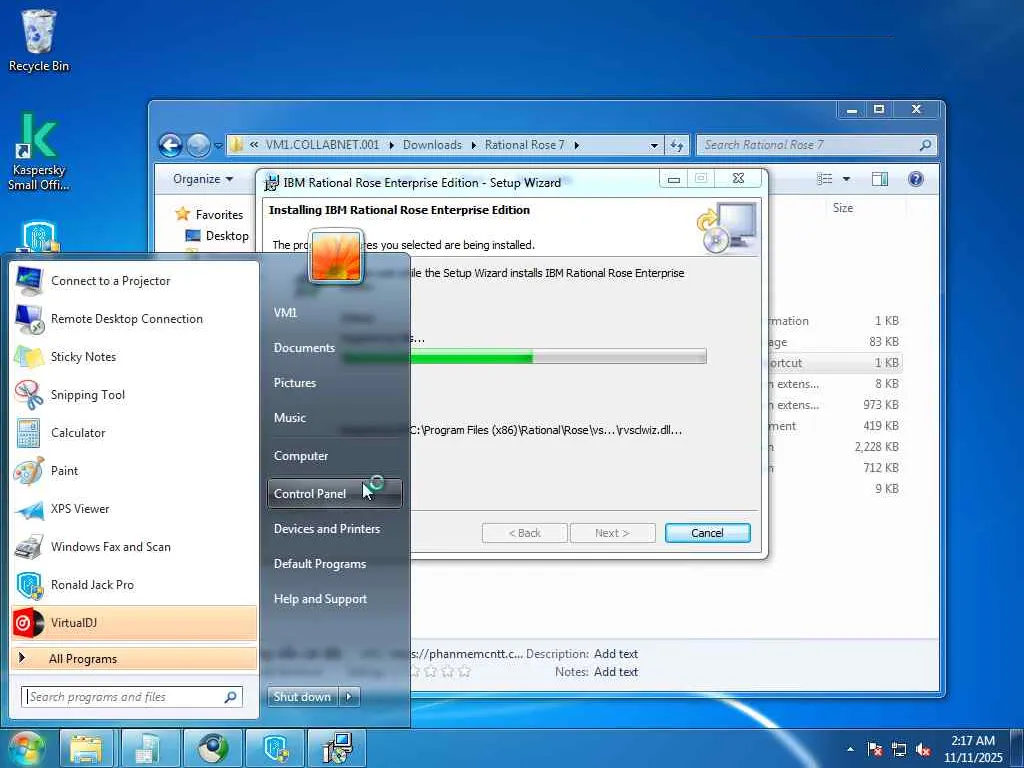This screenshot has width=1024, height=768.
Task: Click the taskbar clock showing 2:17 AM
Action: pyautogui.click(x=973, y=749)
